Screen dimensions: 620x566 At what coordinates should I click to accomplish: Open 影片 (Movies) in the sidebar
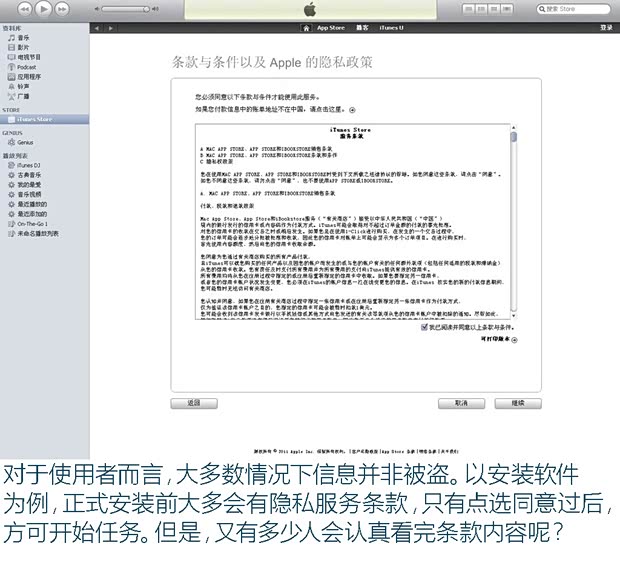pyautogui.click(x=24, y=47)
